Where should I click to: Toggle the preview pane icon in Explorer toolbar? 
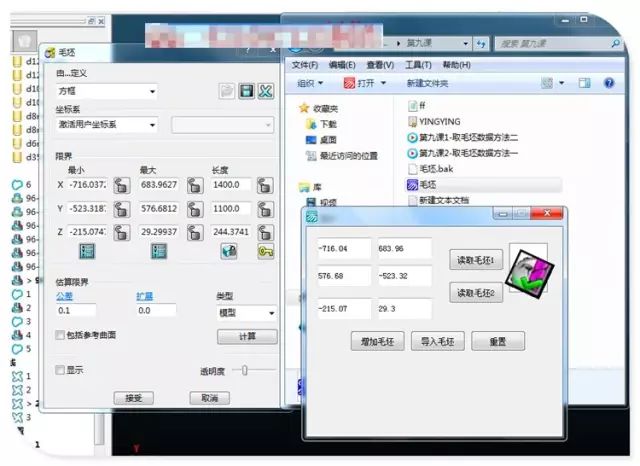tap(584, 83)
